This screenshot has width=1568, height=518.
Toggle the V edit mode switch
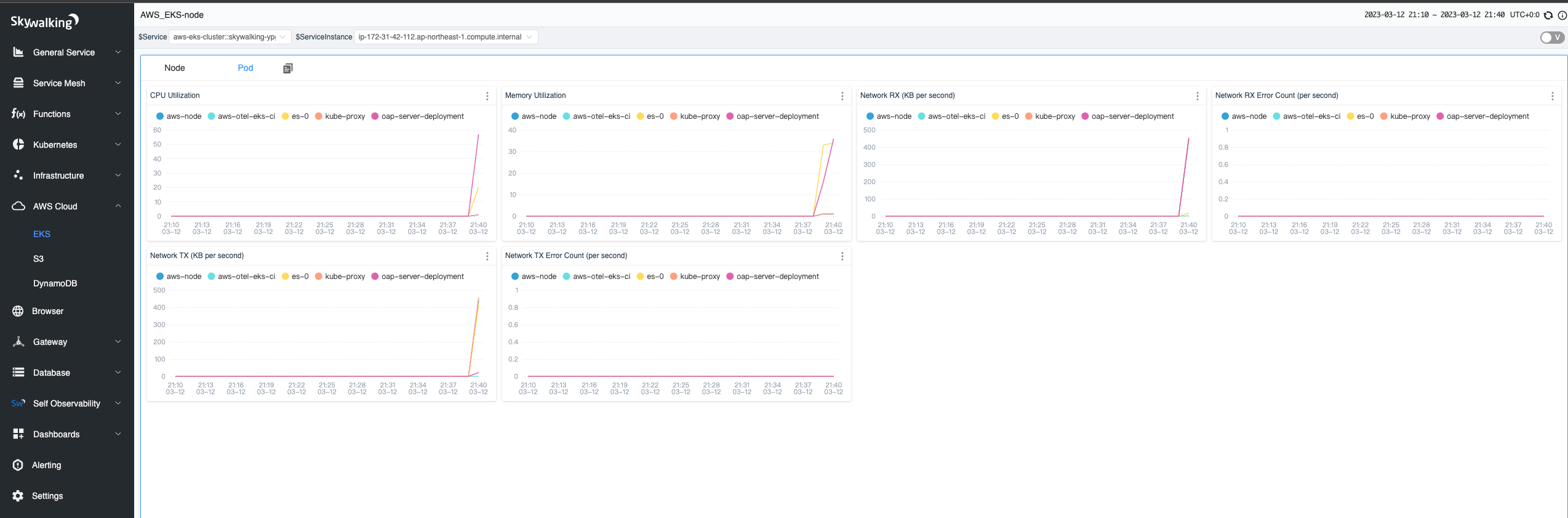point(1552,38)
